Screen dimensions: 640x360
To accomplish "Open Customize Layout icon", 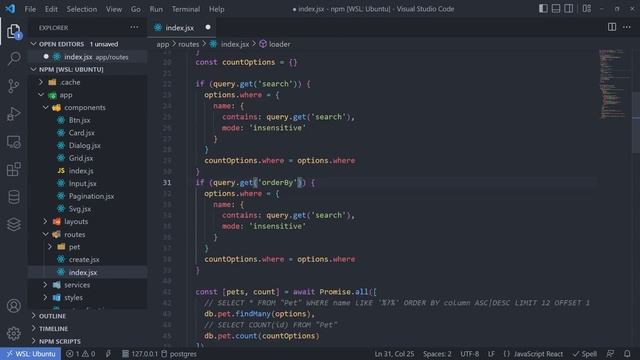I will (587, 9).
